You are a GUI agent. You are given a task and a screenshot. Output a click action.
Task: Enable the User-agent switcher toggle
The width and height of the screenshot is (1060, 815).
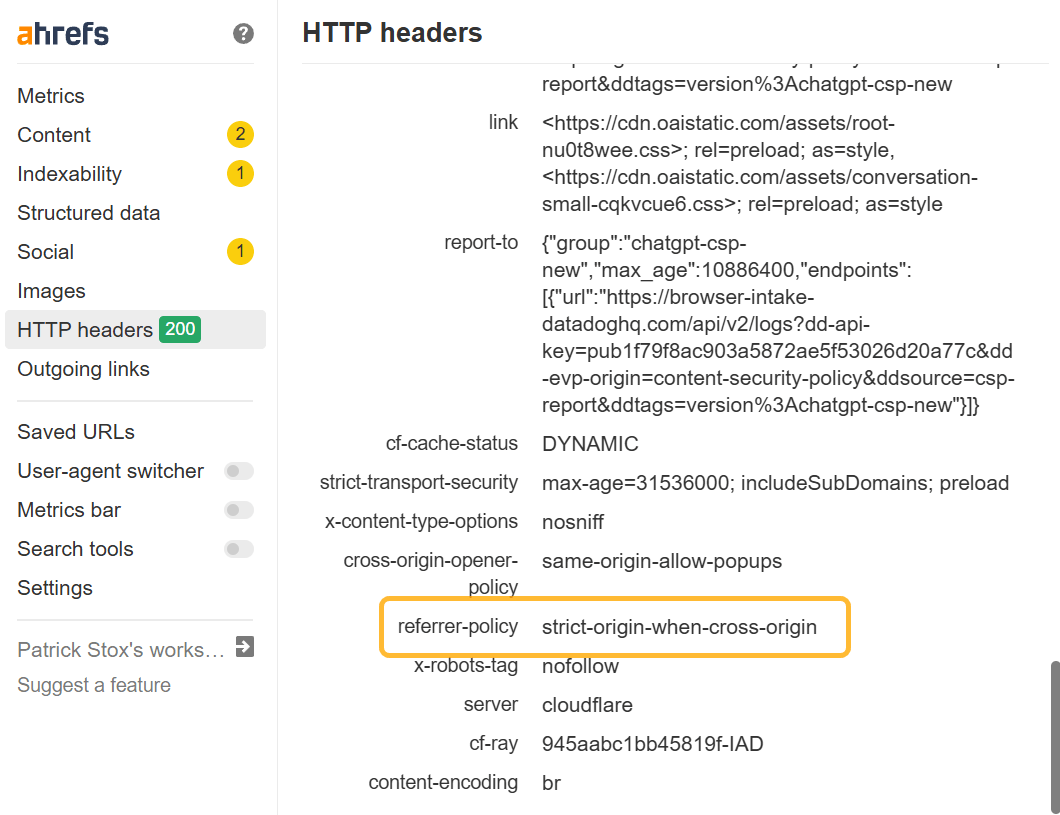click(x=238, y=470)
